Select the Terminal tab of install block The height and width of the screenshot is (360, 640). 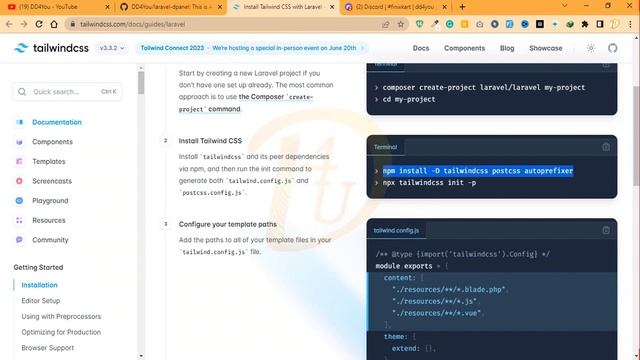[385, 147]
